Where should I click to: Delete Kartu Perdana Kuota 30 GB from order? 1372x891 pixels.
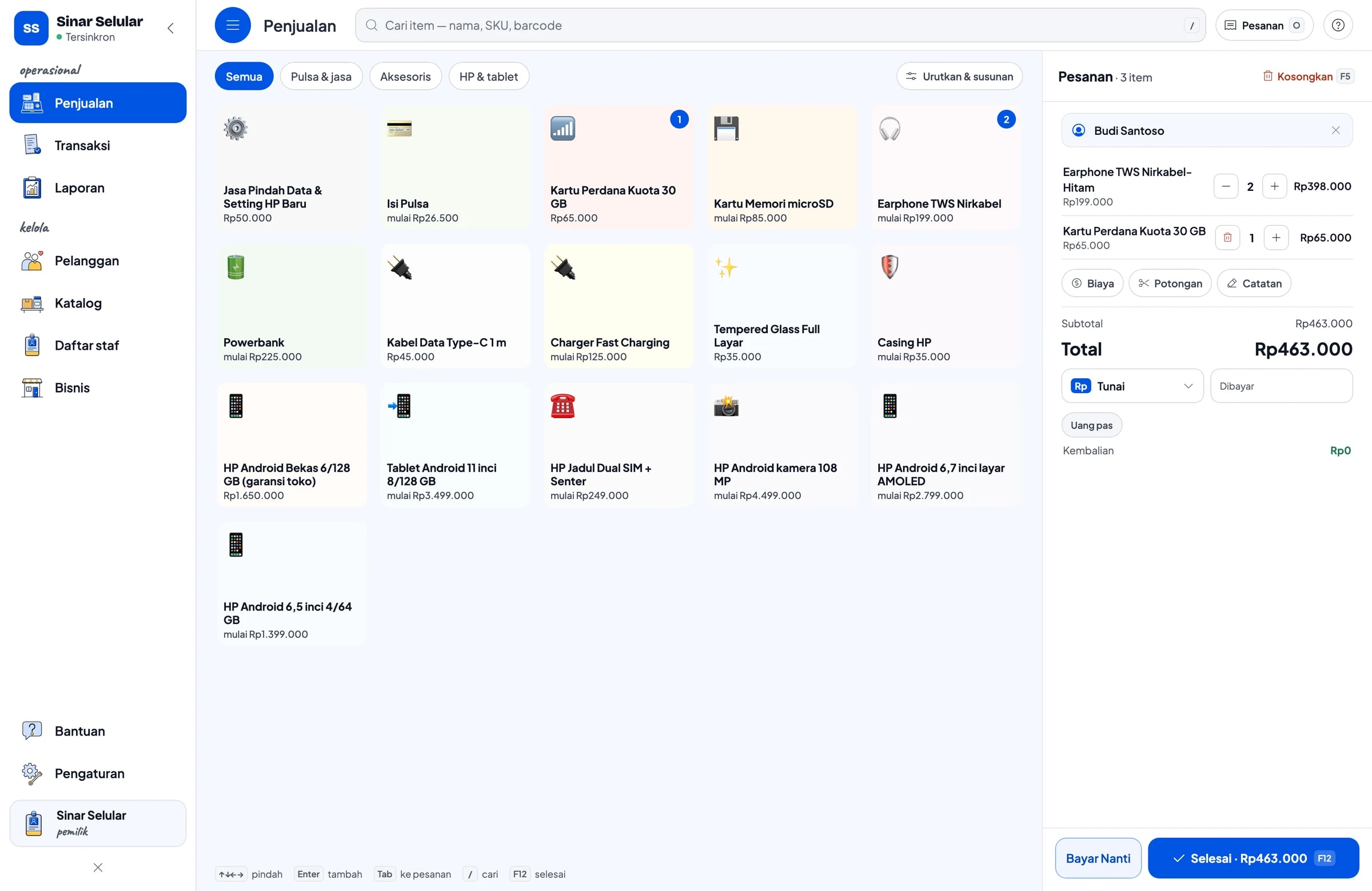1227,237
